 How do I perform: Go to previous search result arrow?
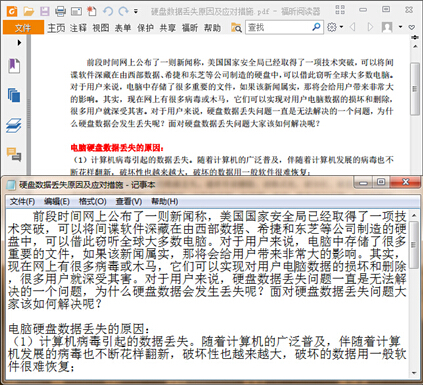352,27
